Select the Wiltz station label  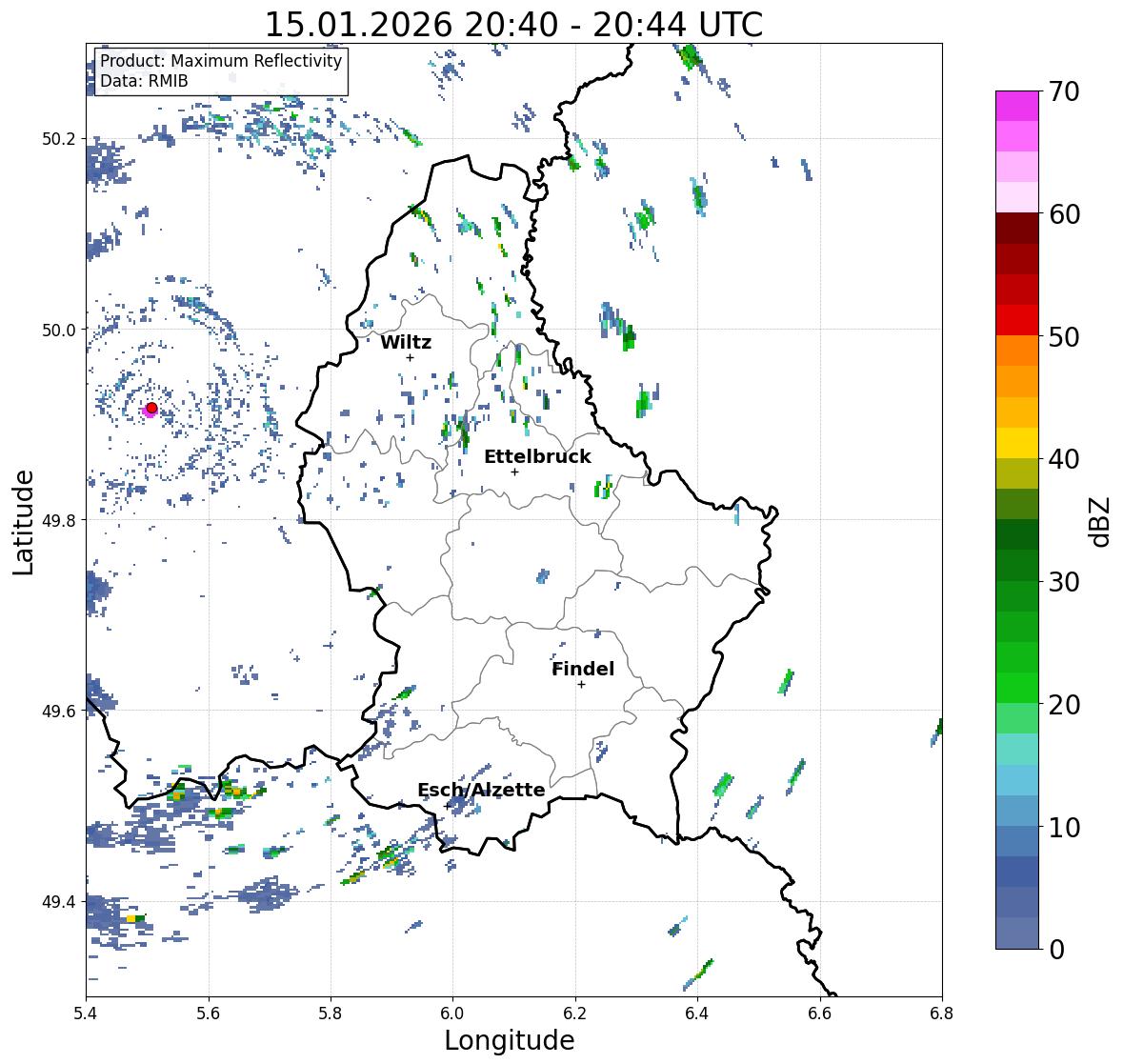pyautogui.click(x=406, y=342)
